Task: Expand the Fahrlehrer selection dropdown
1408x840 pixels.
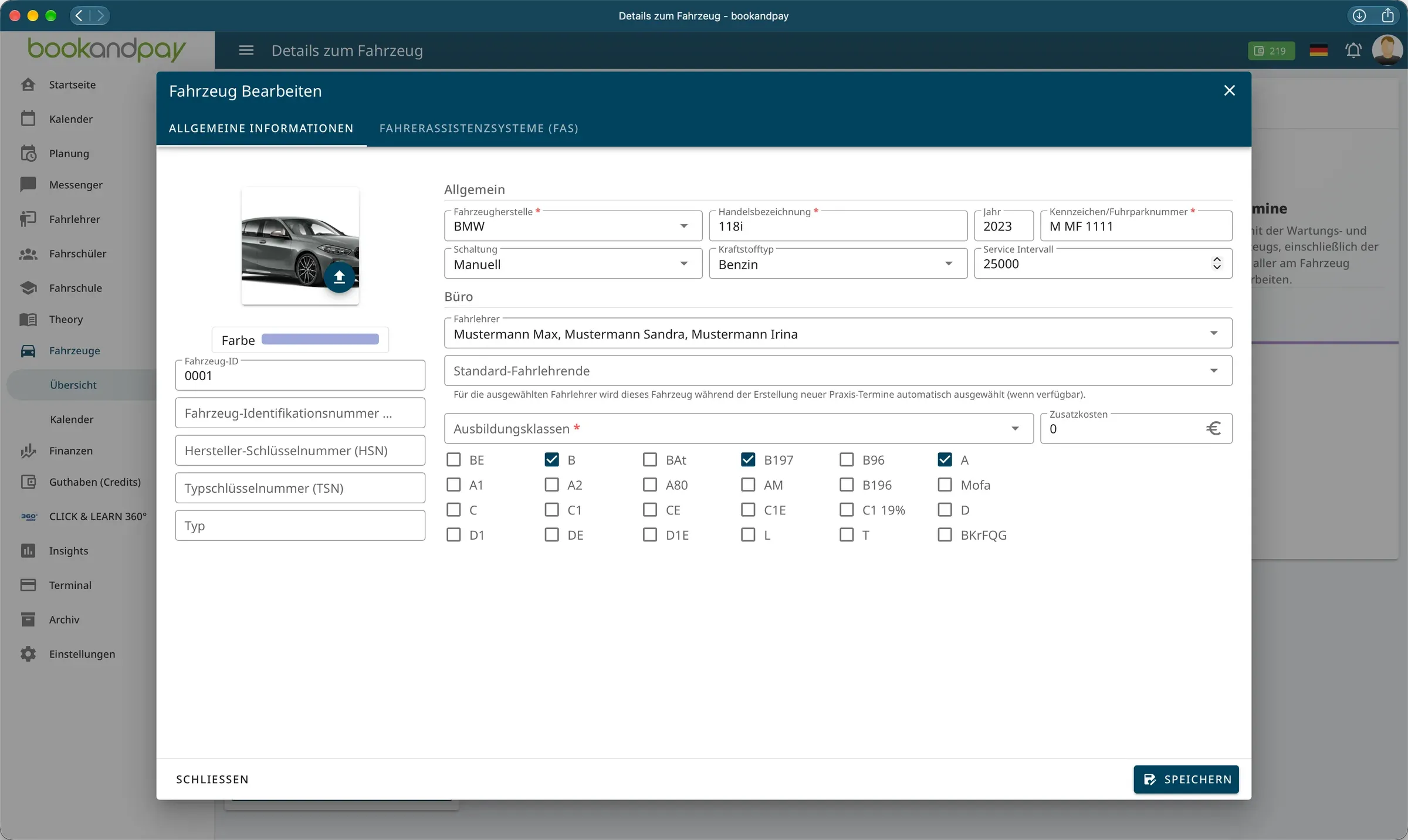Action: point(838,333)
